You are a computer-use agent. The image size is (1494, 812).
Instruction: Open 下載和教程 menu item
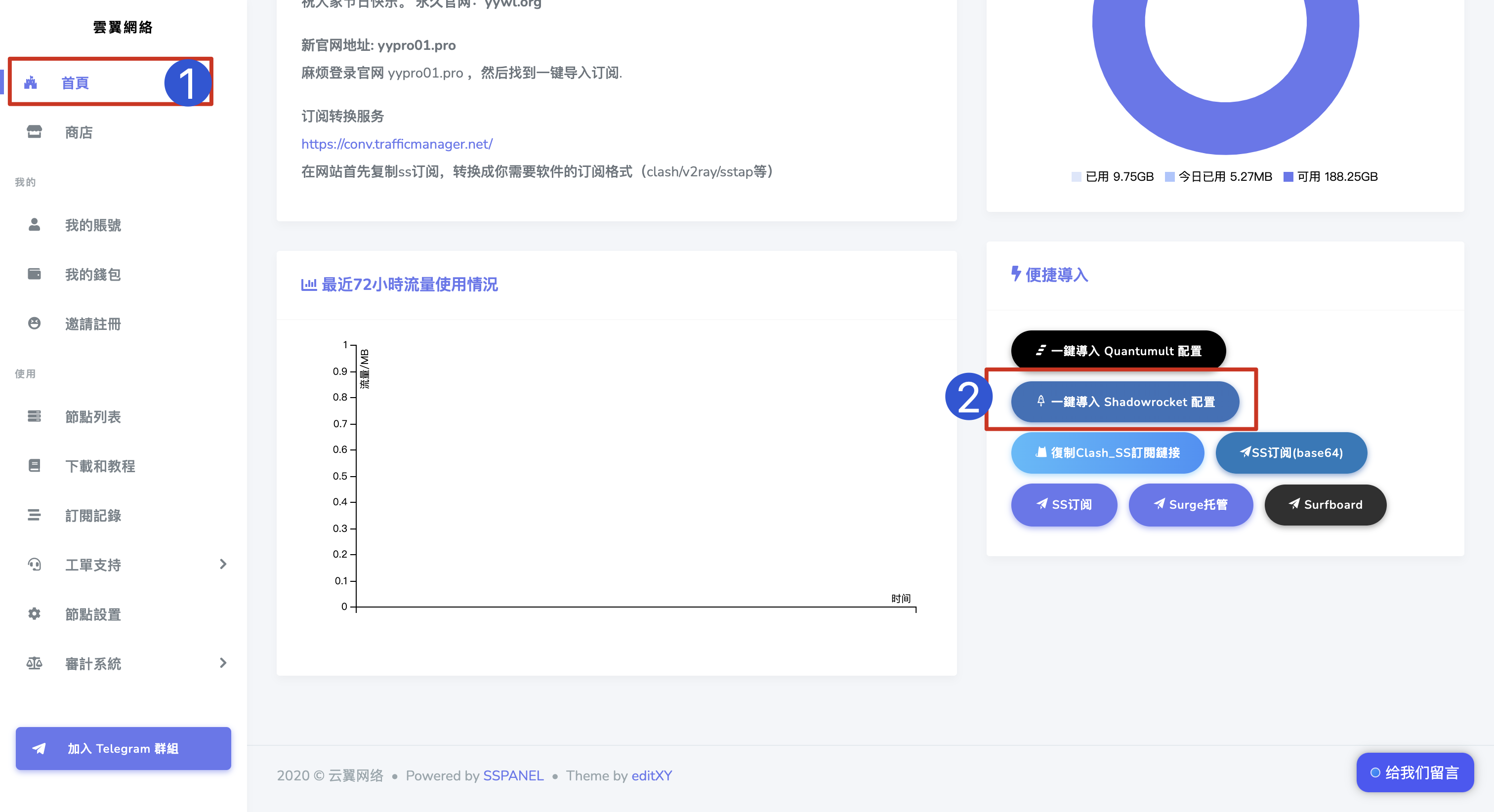(100, 466)
